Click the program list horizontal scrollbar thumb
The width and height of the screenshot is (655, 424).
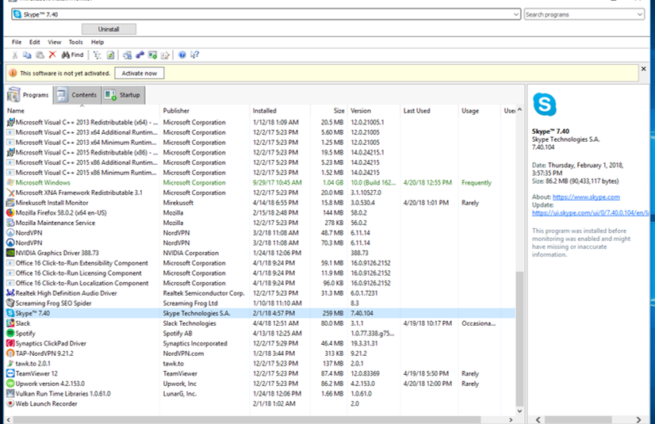[x=246, y=419]
